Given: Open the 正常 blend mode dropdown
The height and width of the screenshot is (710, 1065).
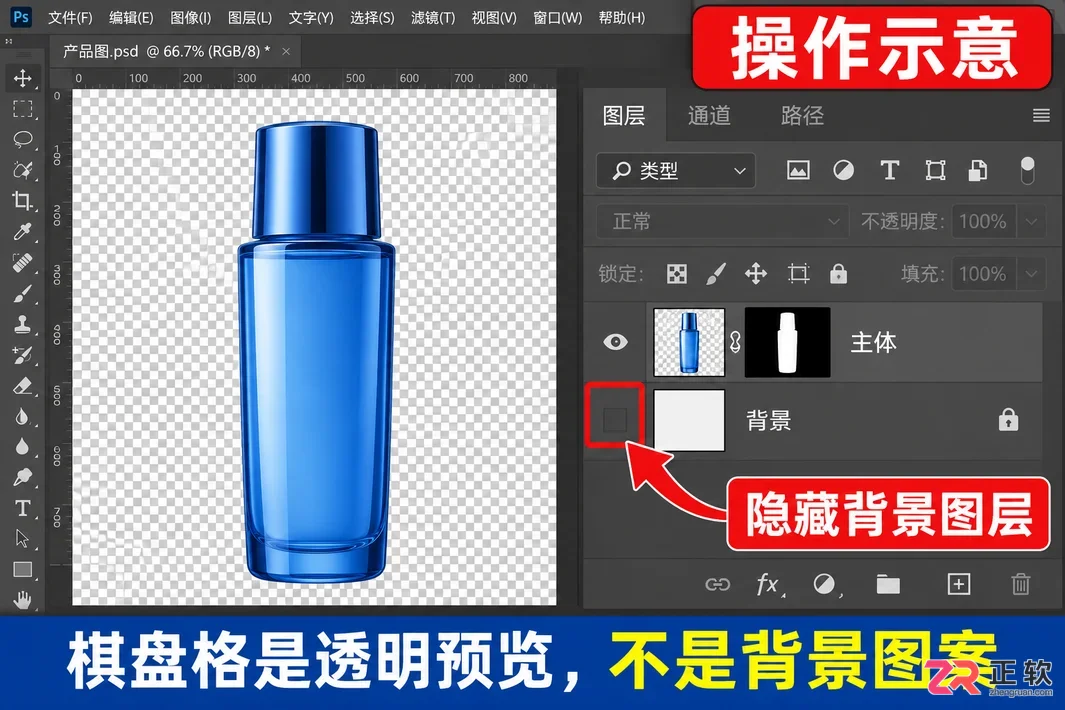Looking at the screenshot, I should [722, 221].
